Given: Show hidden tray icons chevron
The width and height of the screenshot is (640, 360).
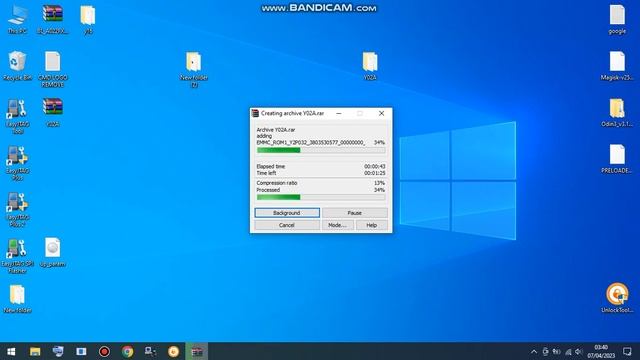Looking at the screenshot, I should (534, 351).
